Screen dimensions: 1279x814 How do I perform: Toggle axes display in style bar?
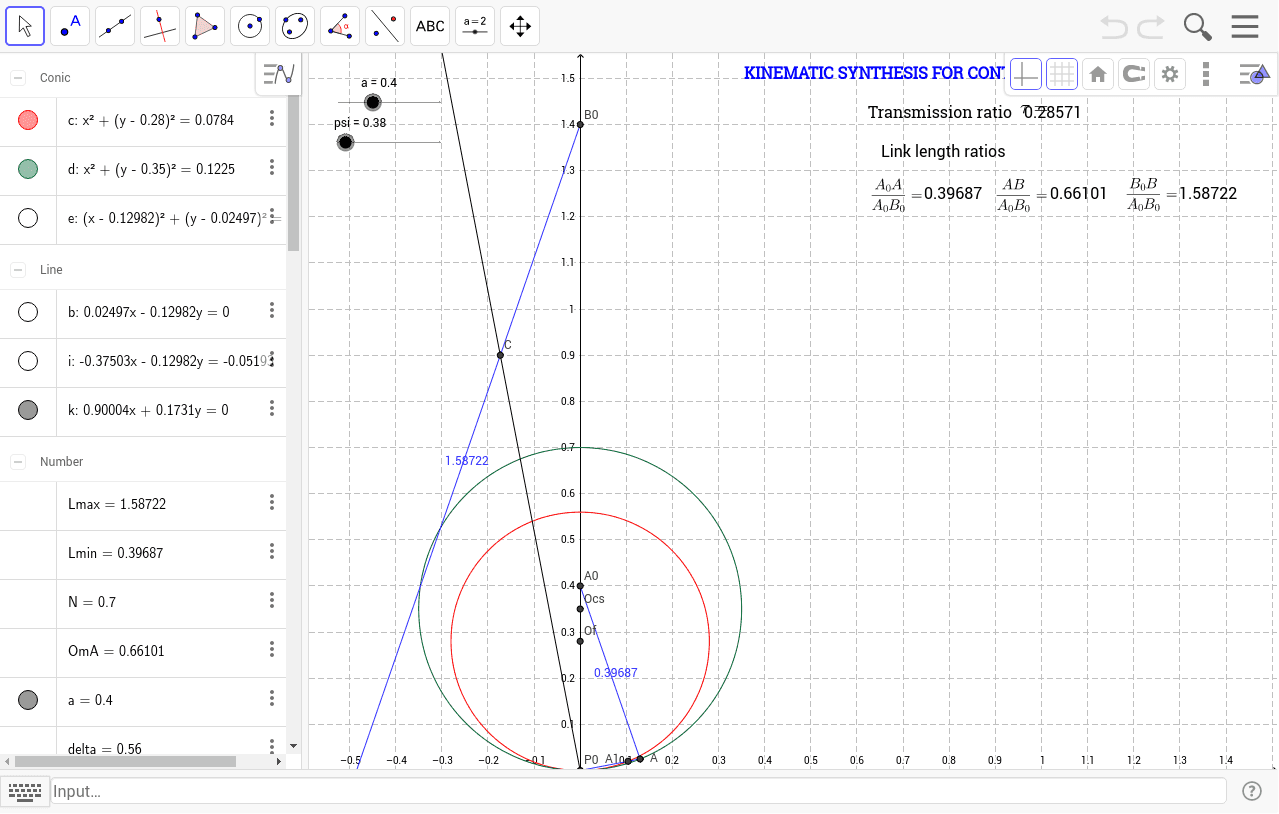(1026, 74)
